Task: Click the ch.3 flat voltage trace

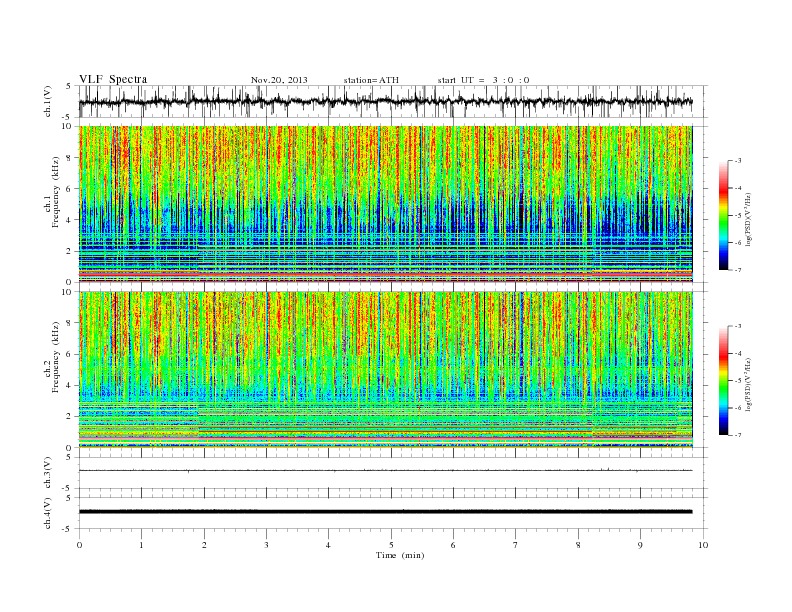Action: [385, 471]
